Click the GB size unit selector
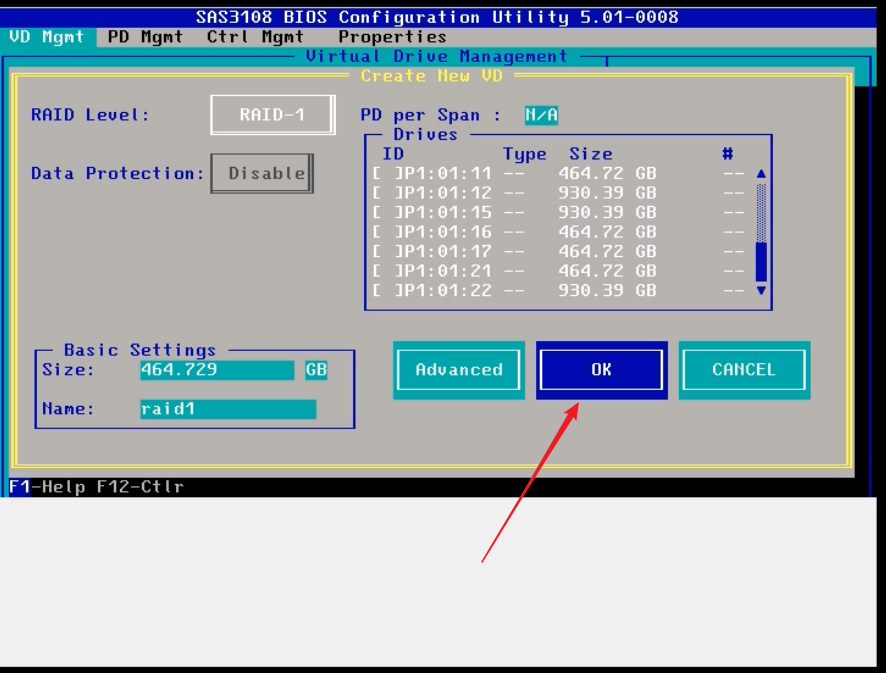This screenshot has width=886, height=673. (316, 370)
